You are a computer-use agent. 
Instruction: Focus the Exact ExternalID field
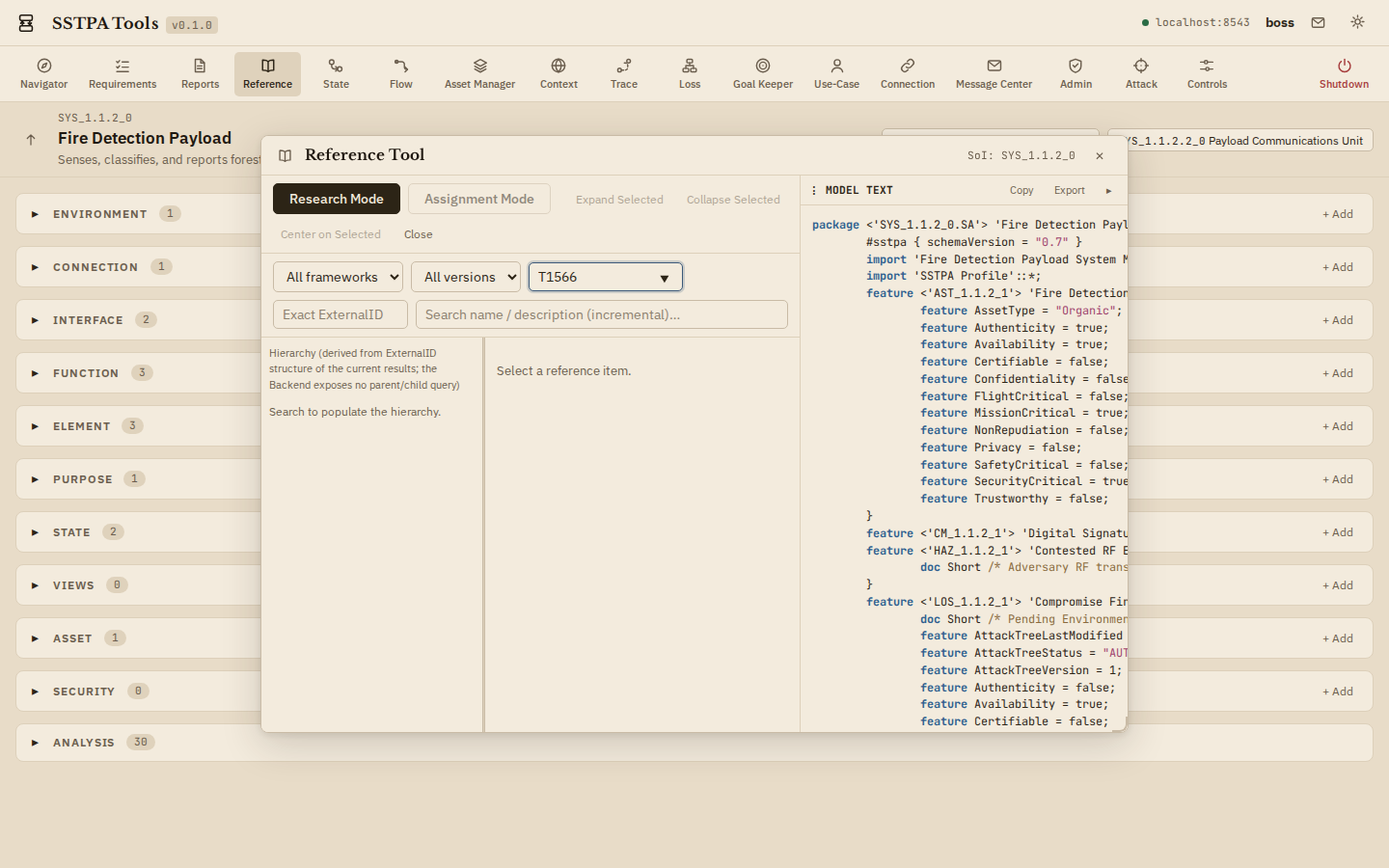pos(340,314)
